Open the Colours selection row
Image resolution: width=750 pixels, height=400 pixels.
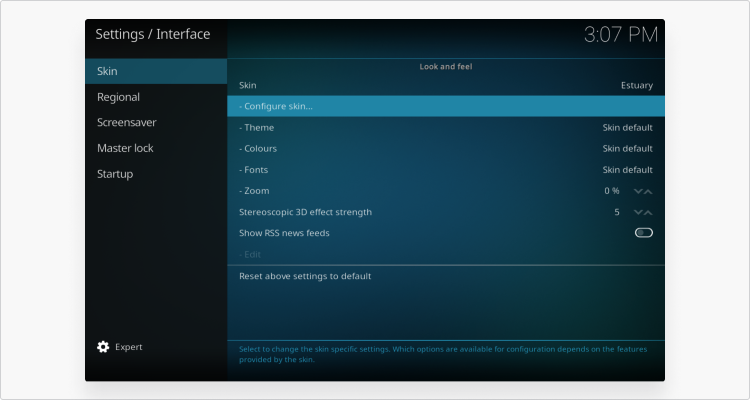(446, 149)
